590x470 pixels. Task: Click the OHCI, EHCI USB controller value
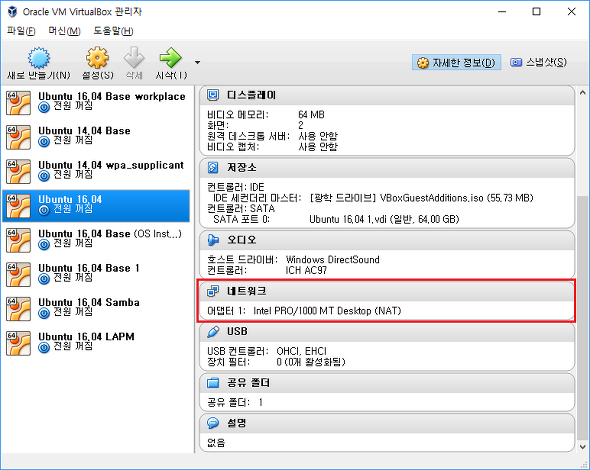click(301, 351)
